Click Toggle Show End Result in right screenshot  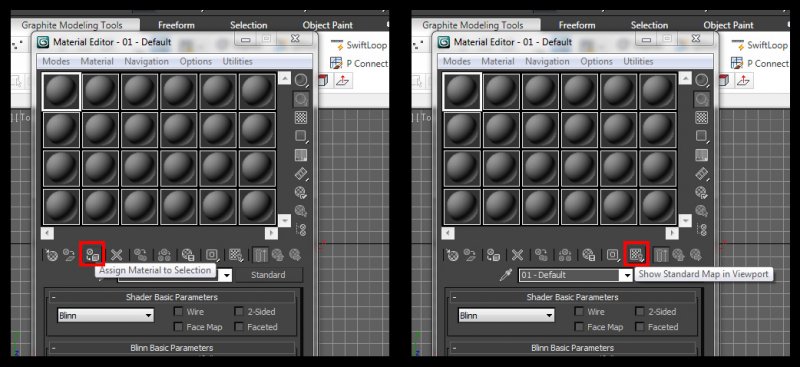coord(661,255)
